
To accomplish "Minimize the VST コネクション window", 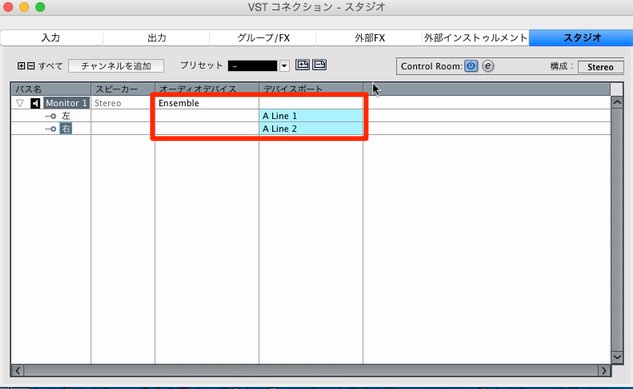I will click(x=24, y=7).
